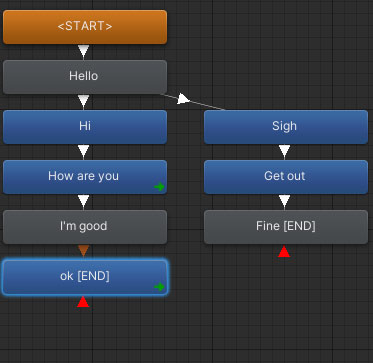This screenshot has height=363, width=373.
Task: Click link arrow from START to Hello
Action: (83, 51)
